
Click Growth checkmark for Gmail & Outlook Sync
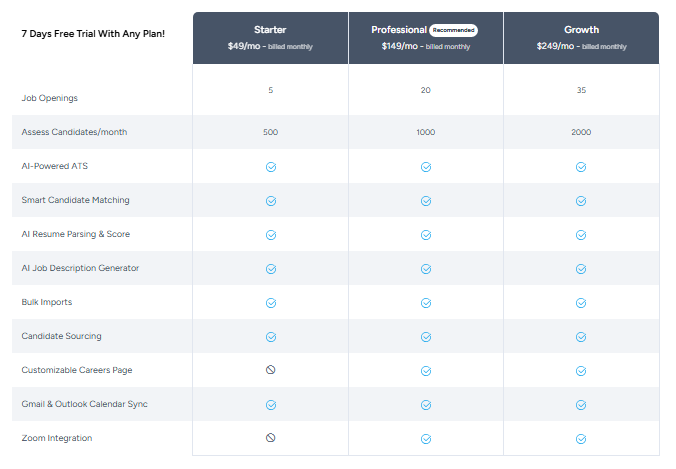click(x=581, y=405)
